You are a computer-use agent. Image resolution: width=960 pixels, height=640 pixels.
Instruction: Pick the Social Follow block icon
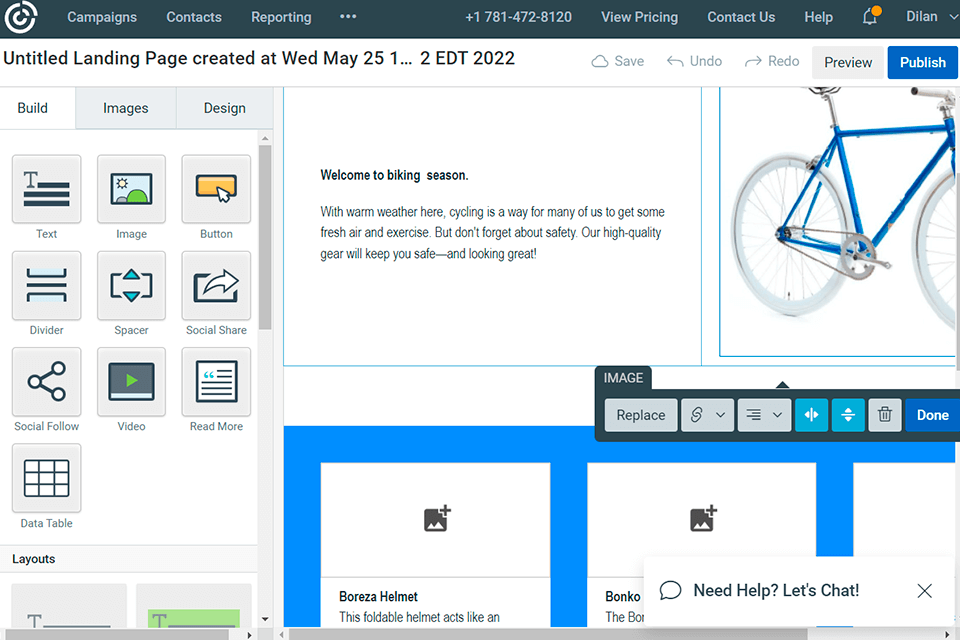[47, 382]
